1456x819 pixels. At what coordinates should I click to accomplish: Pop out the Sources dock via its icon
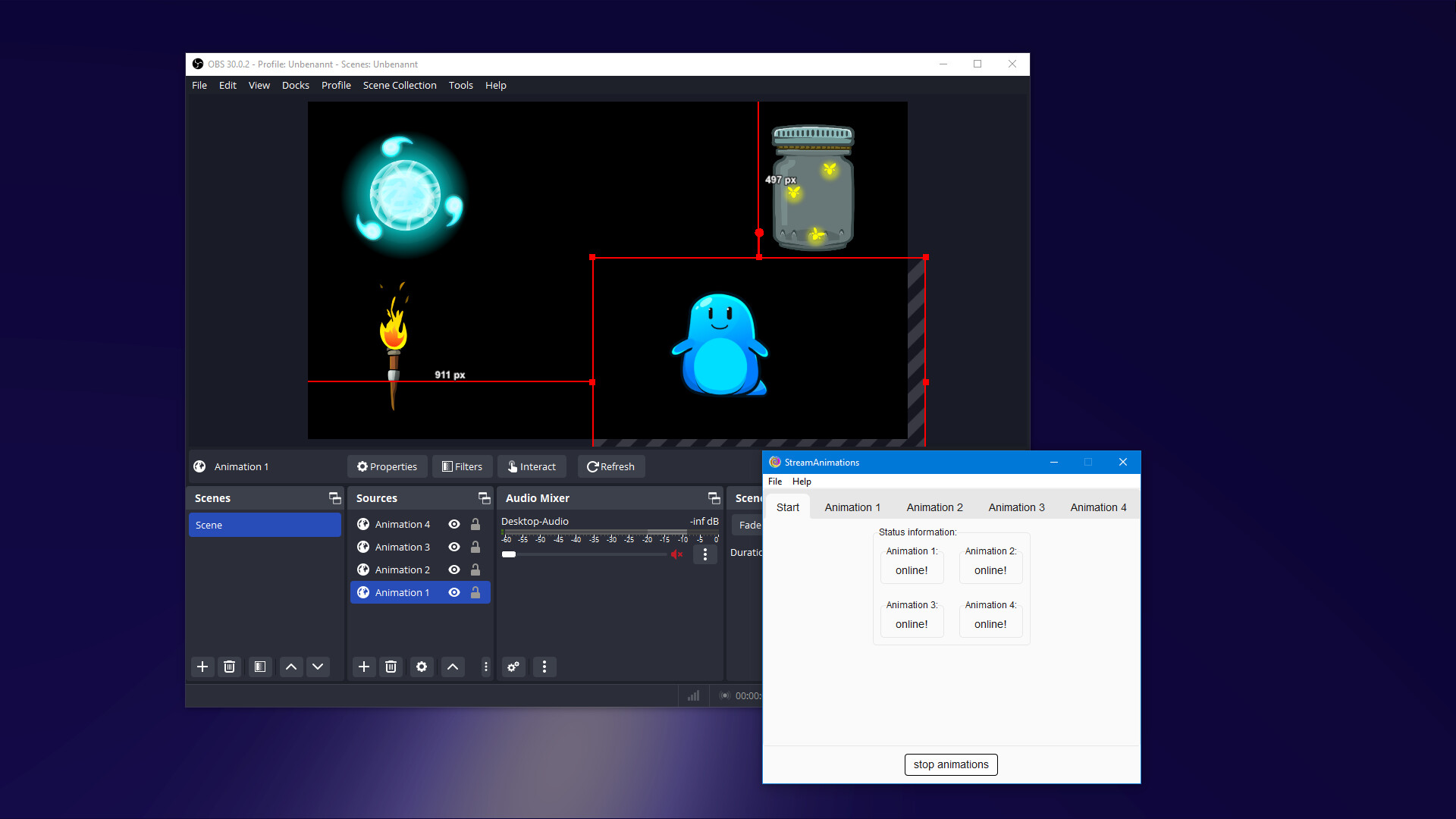484,498
